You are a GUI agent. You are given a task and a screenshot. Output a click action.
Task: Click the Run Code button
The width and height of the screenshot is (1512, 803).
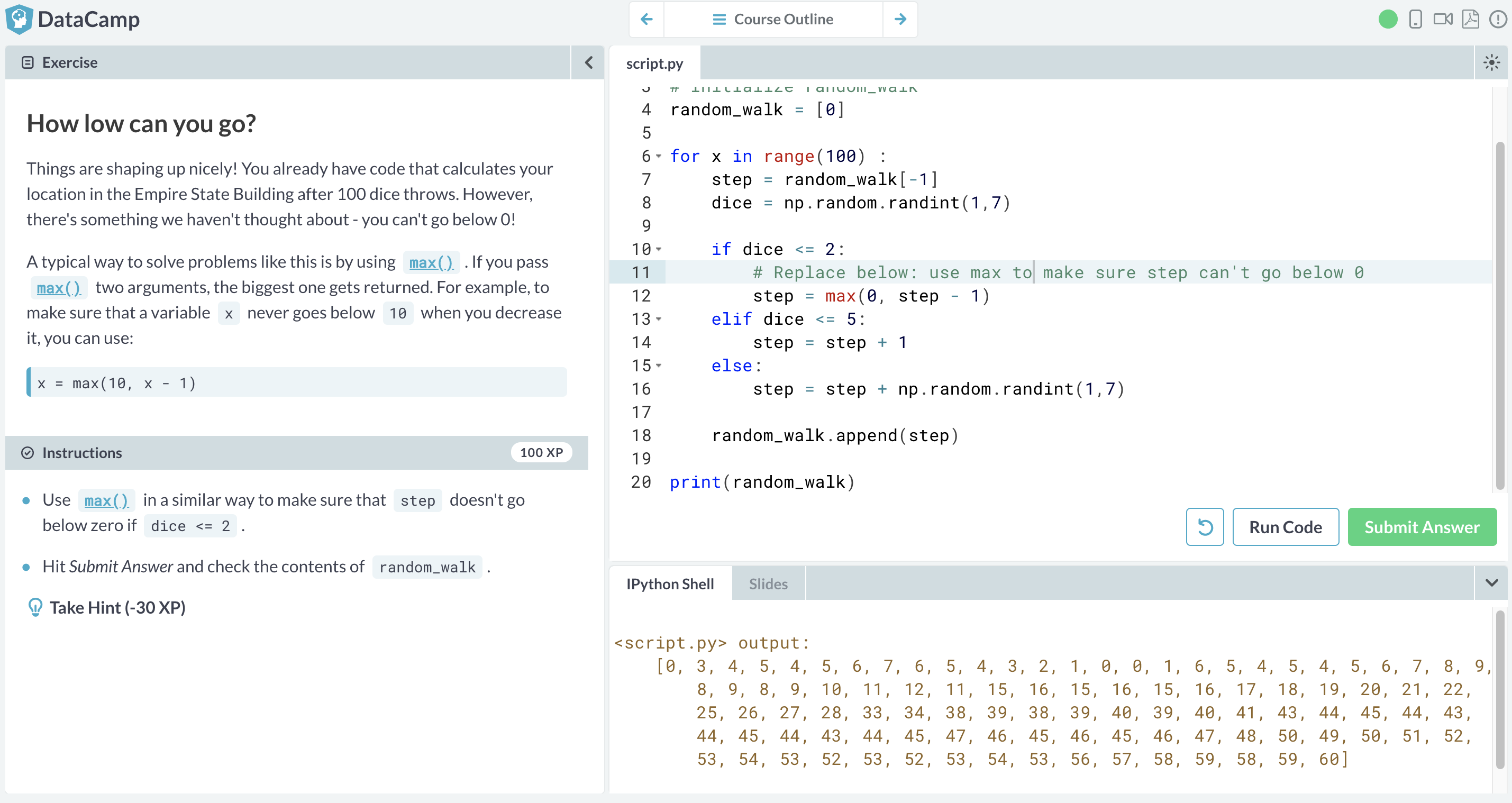(x=1285, y=526)
